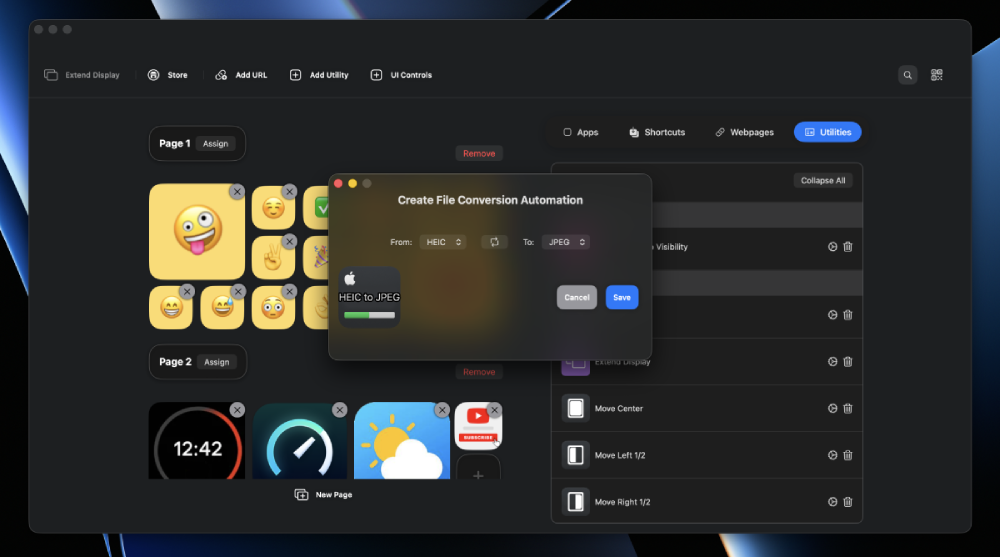Screen dimensions: 1000x557
Task: Remove the weather widget using its X badge
Action: tap(442, 410)
